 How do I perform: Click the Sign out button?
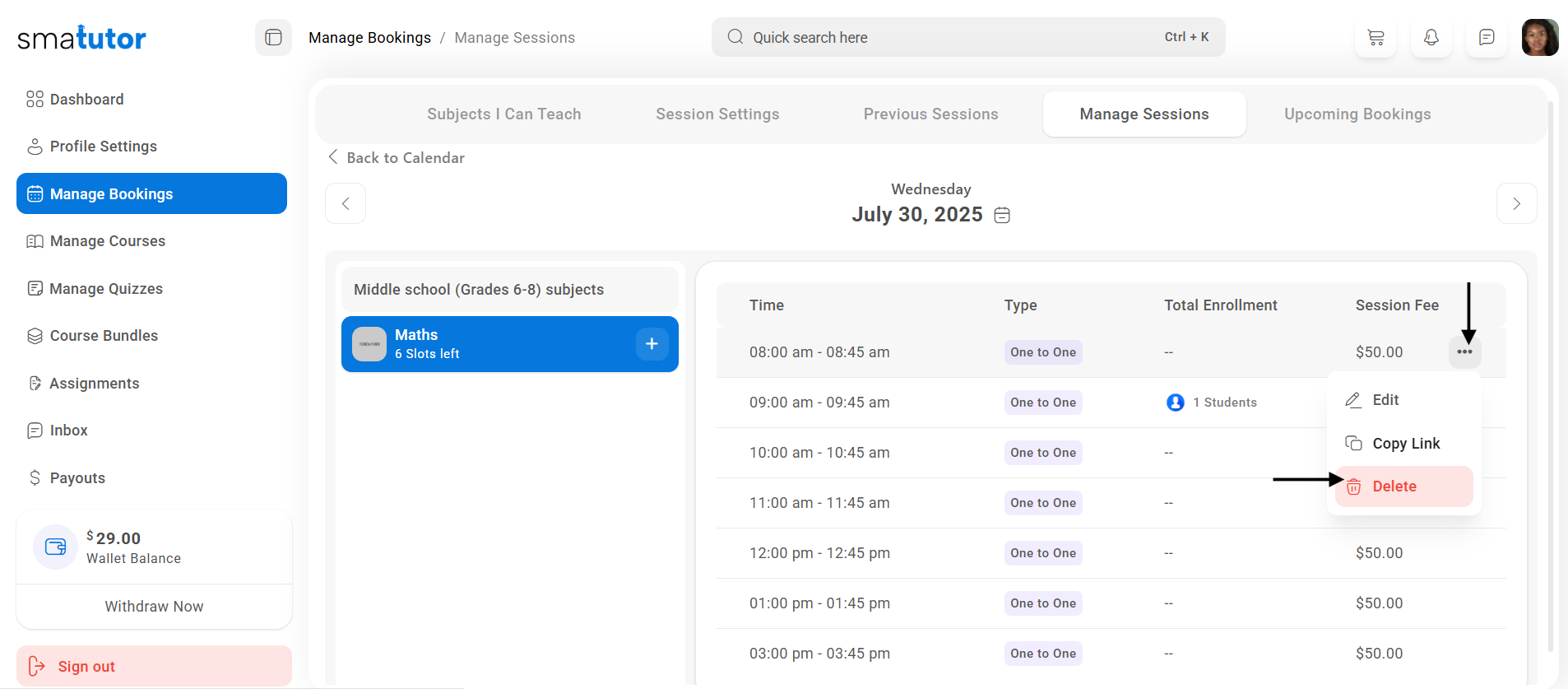[x=154, y=666]
